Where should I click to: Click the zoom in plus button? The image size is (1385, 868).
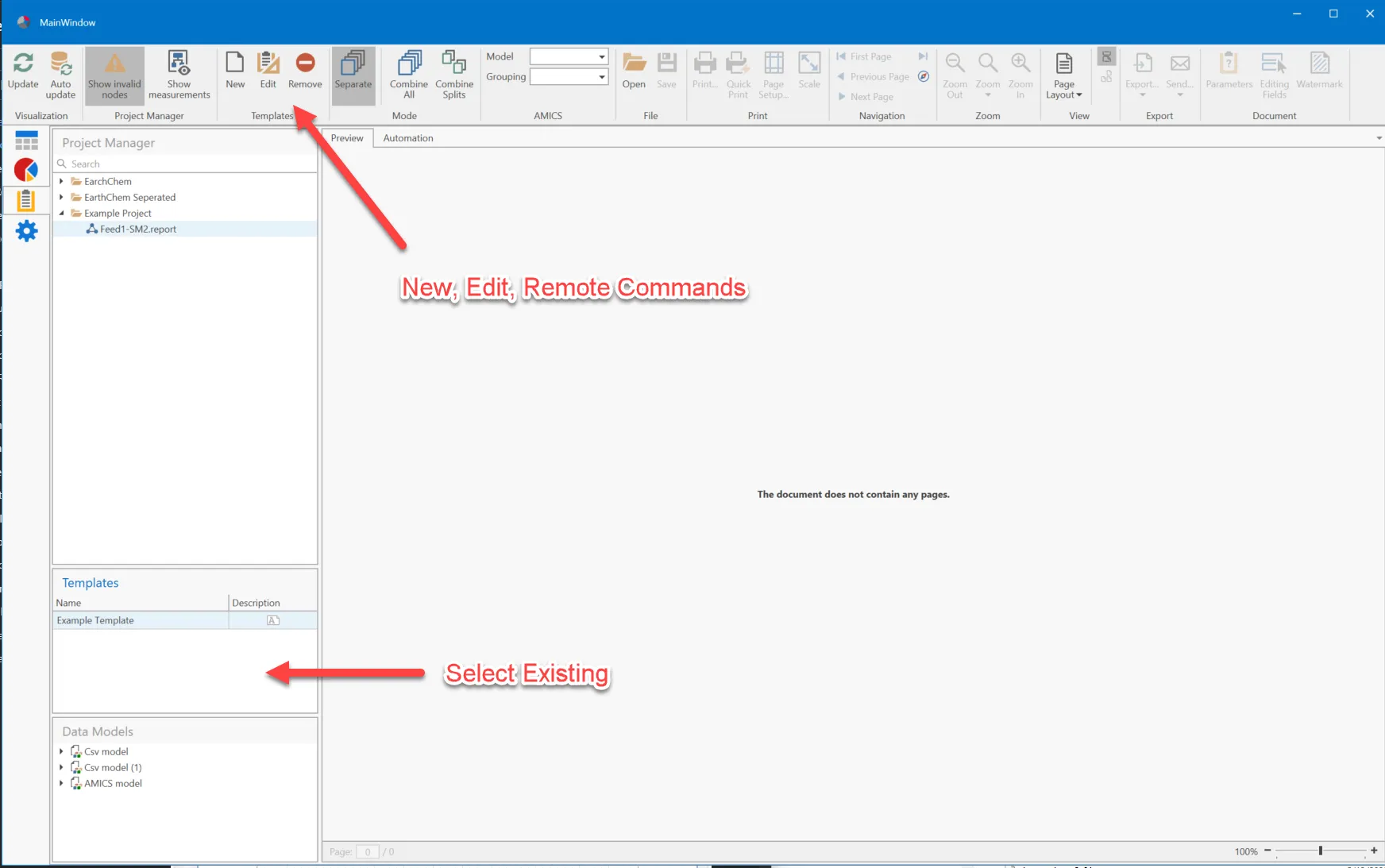click(x=1374, y=851)
